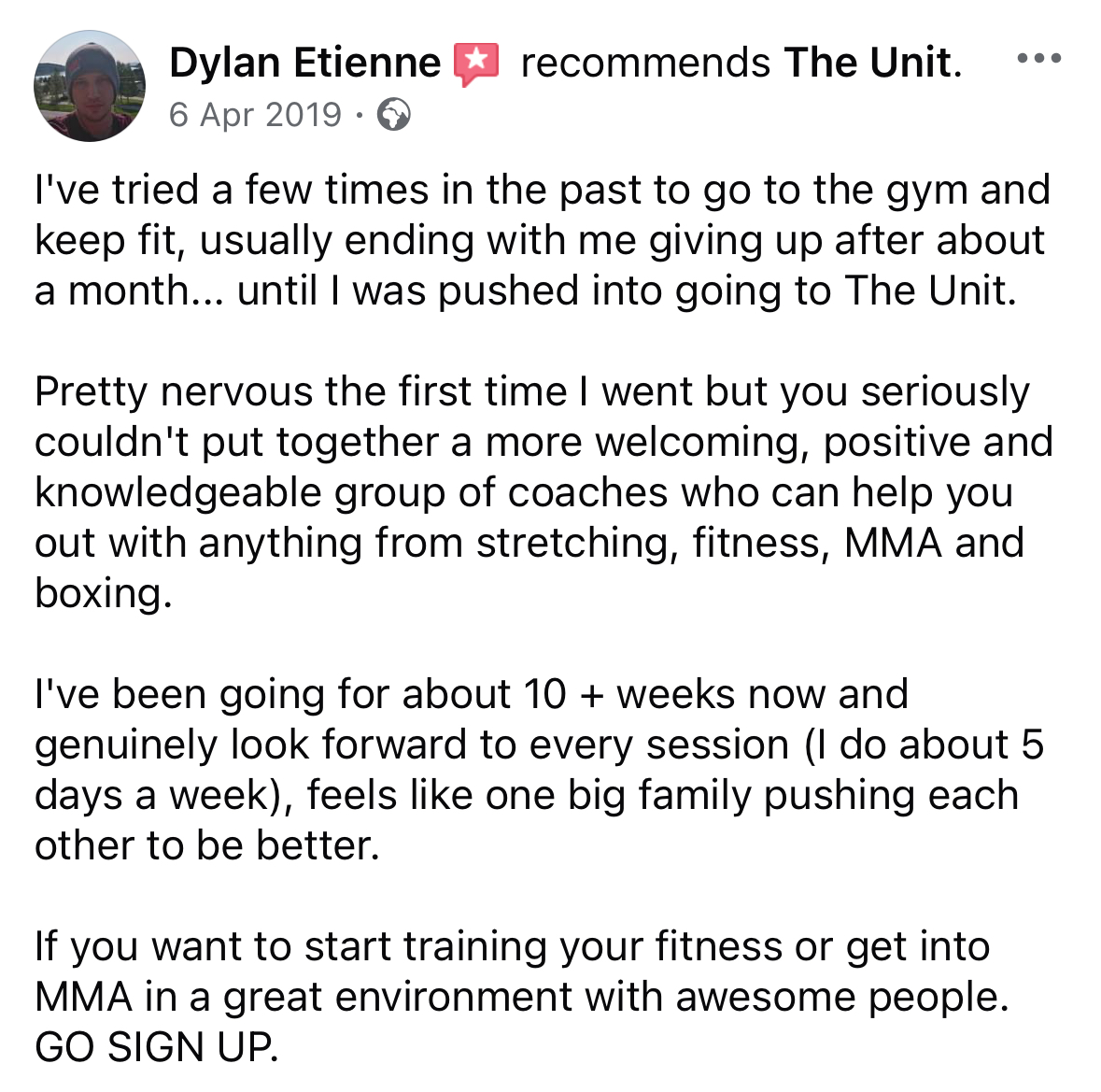
Task: Click the line starting "Pretty nervous the first time"
Action: tap(531, 391)
